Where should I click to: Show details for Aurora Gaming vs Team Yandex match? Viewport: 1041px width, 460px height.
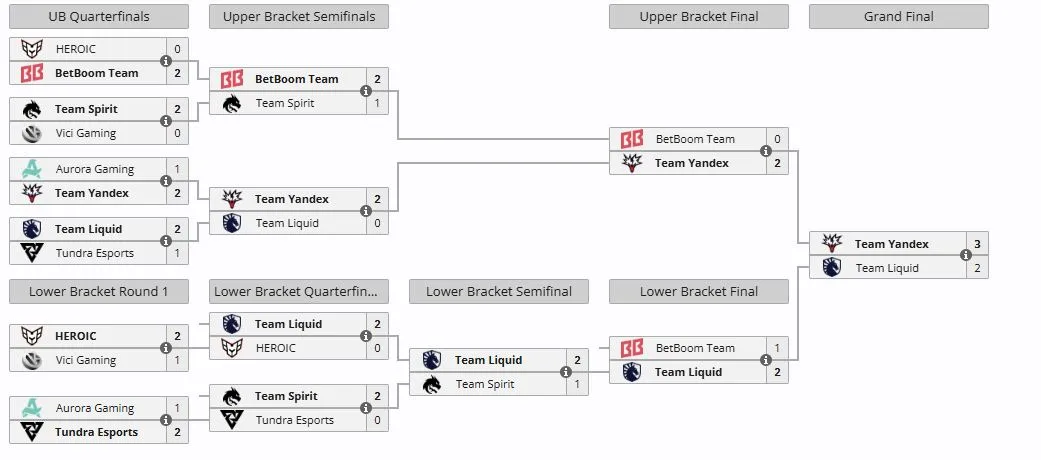click(x=166, y=181)
